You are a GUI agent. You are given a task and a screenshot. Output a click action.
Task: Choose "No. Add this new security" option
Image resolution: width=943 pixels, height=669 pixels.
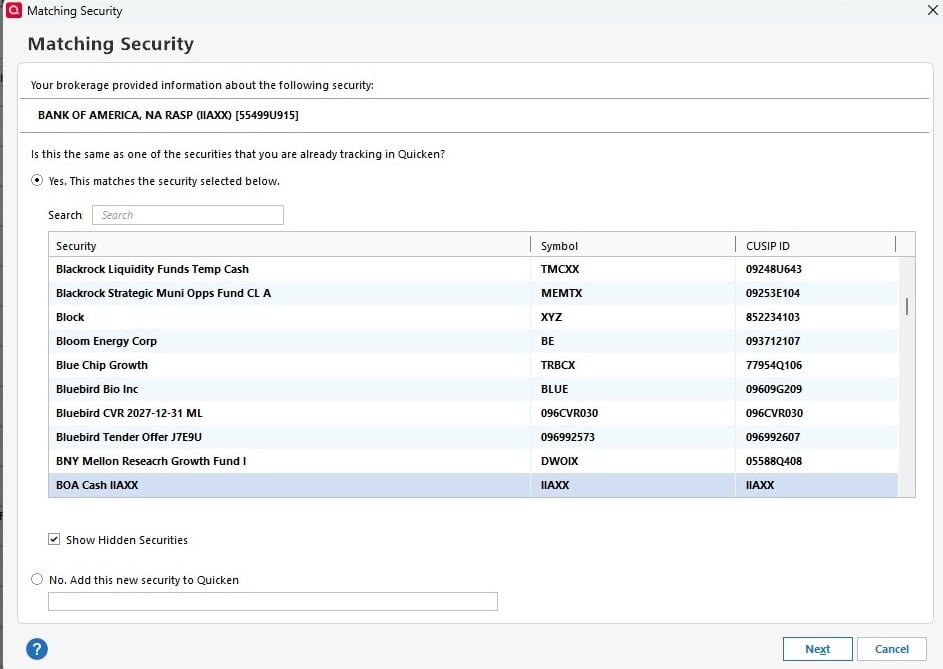pyautogui.click(x=38, y=579)
